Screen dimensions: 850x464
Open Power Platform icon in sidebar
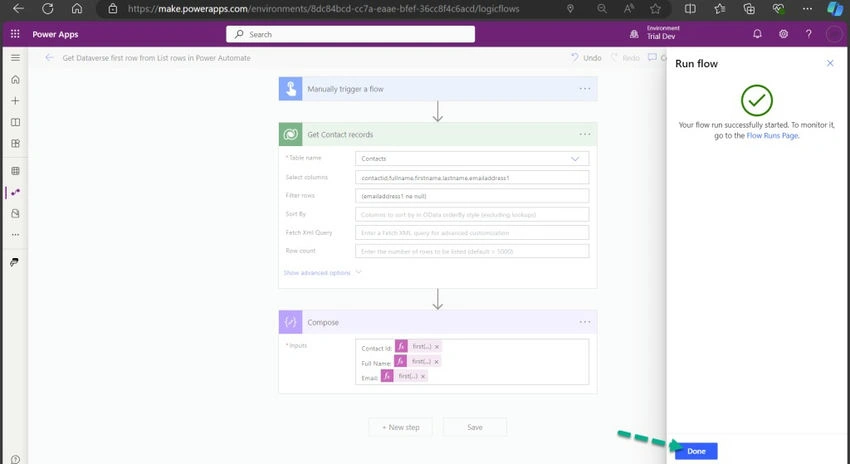tap(14, 262)
